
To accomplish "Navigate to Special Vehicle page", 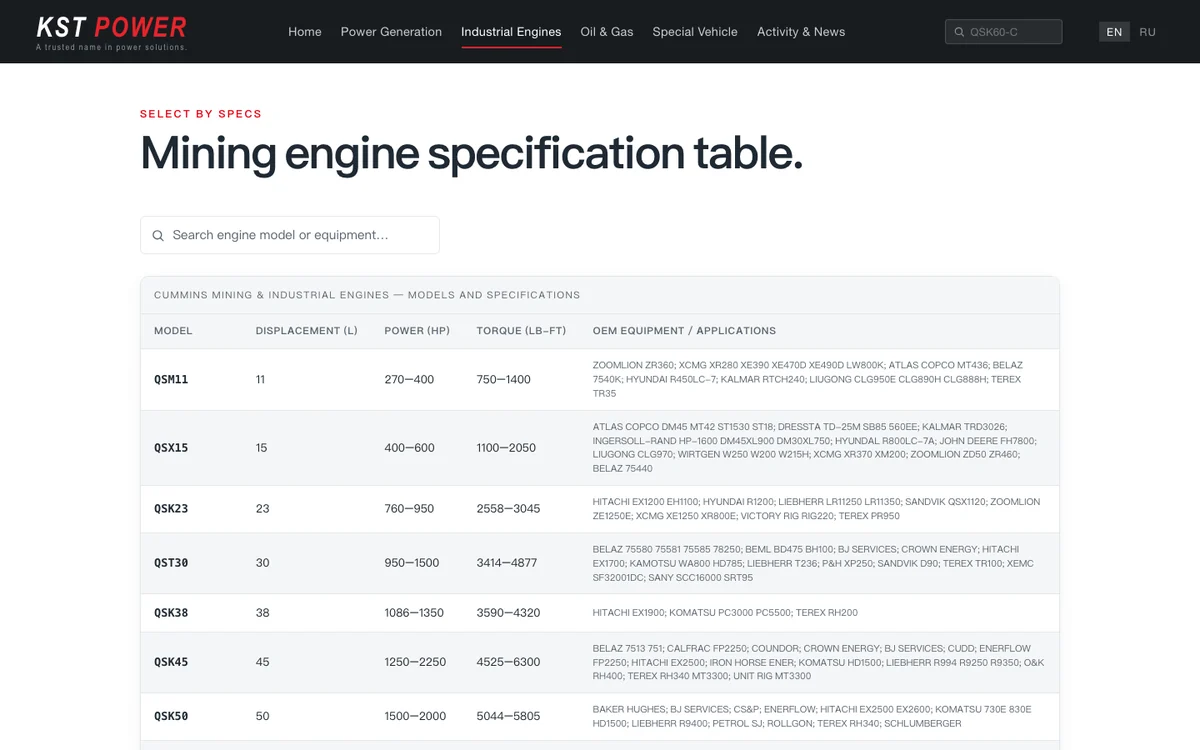I will 695,32.
